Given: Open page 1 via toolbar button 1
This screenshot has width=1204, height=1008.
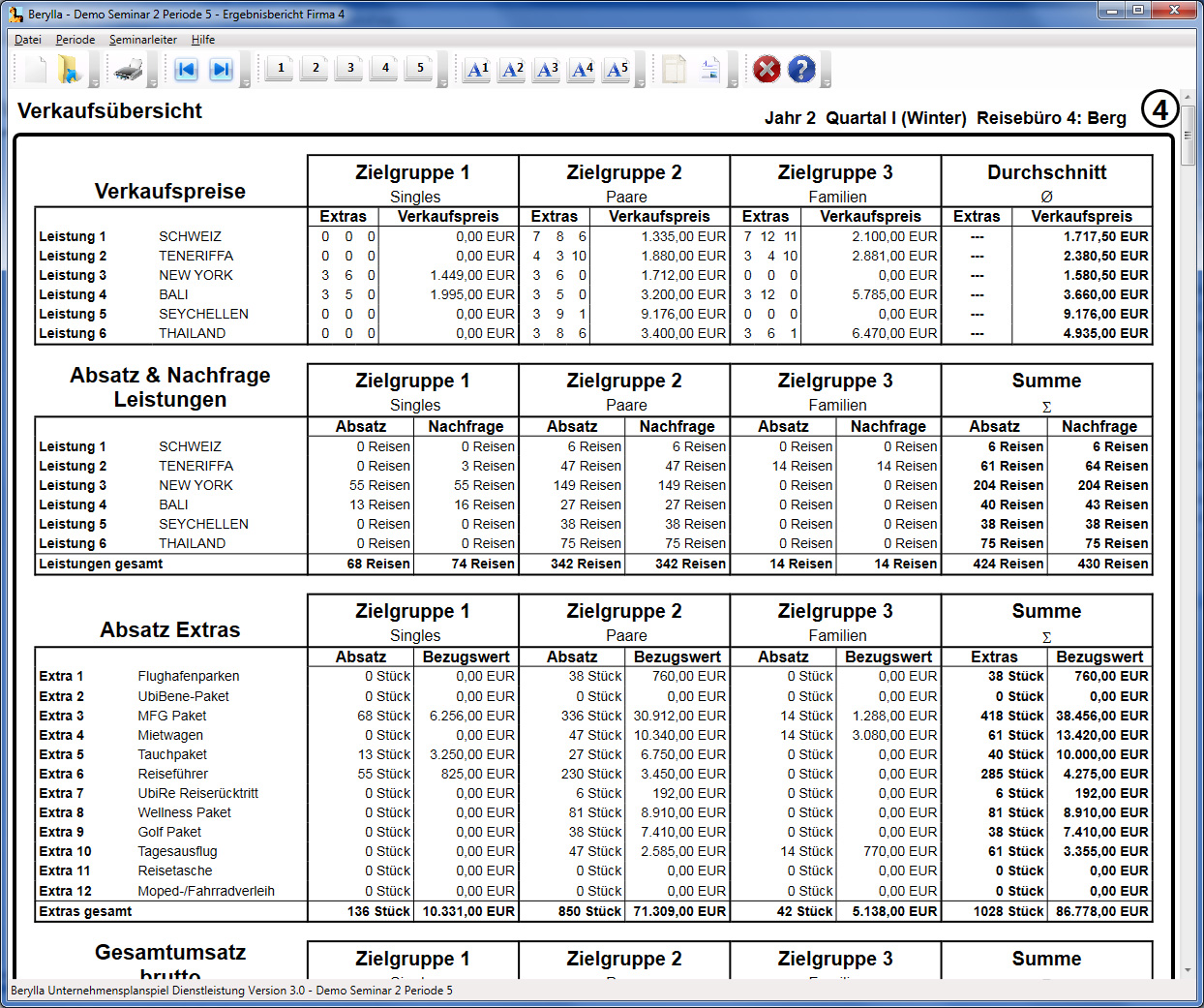Looking at the screenshot, I should pos(281,68).
